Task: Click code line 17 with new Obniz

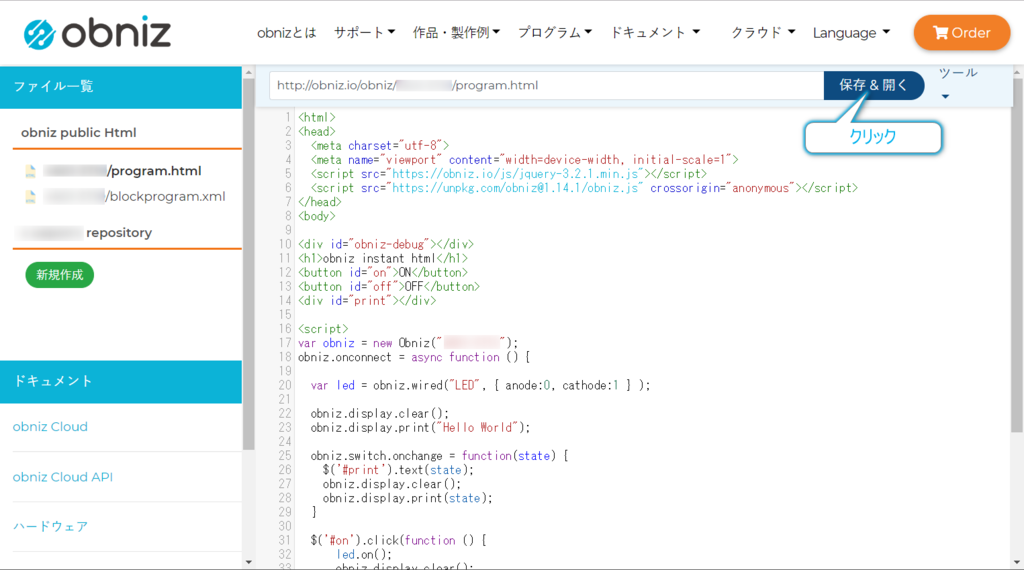Action: point(408,343)
